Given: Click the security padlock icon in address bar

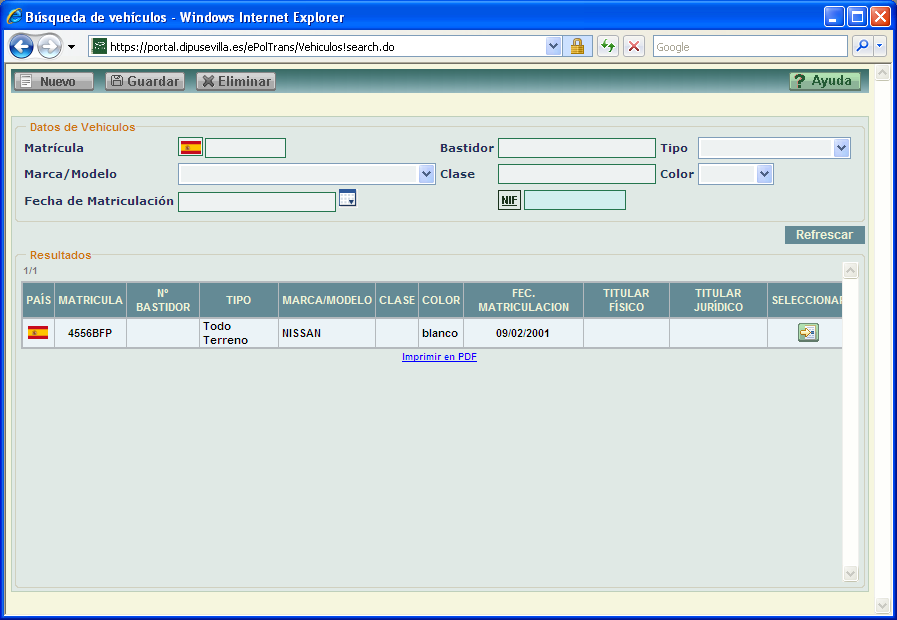Looking at the screenshot, I should [577, 46].
